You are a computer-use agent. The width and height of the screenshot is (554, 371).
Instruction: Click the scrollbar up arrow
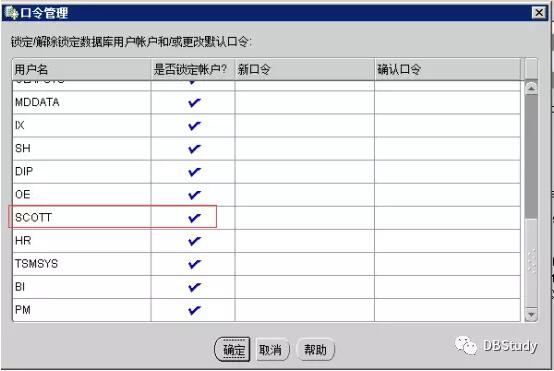click(x=531, y=88)
